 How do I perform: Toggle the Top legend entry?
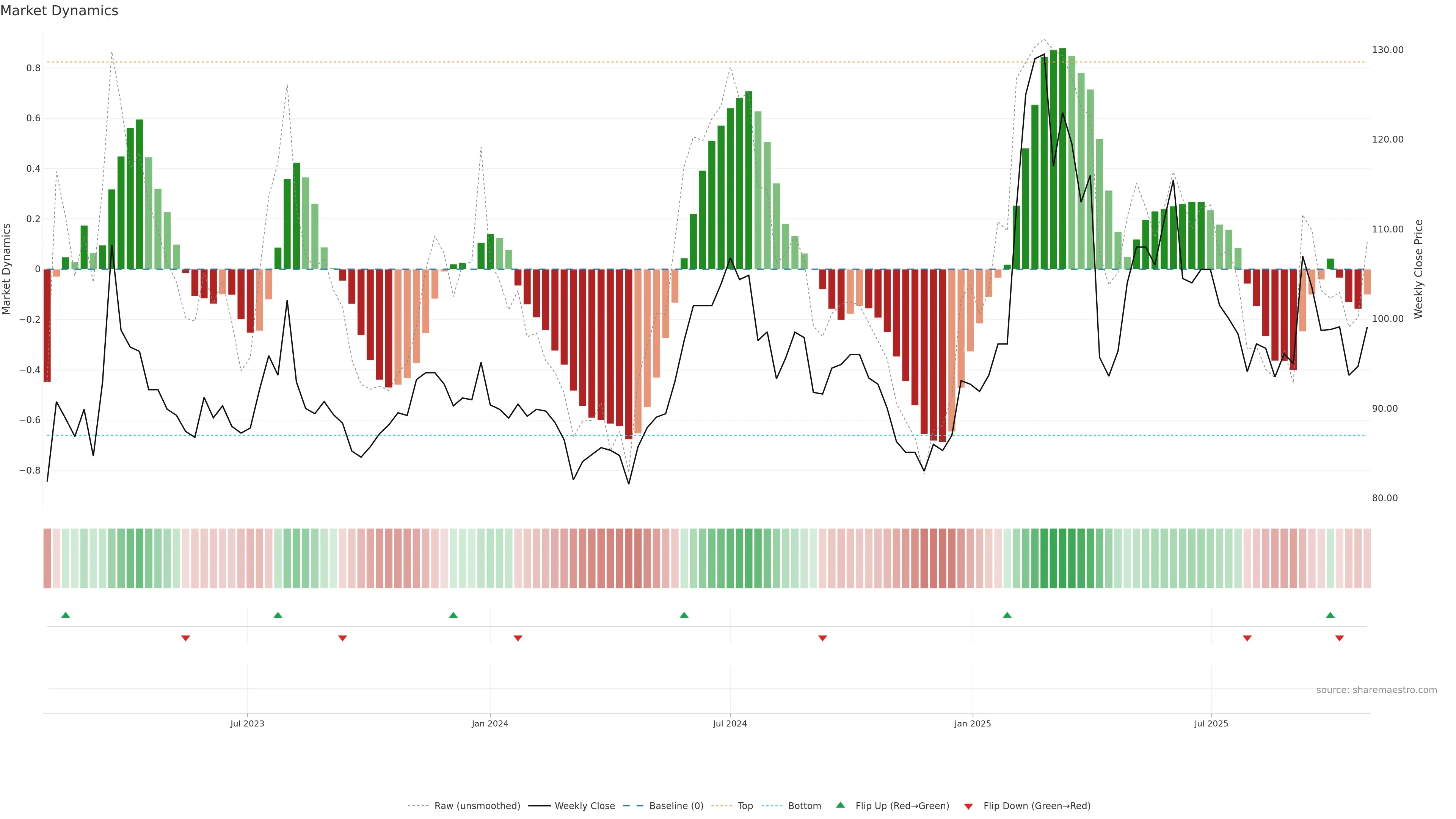[745, 806]
